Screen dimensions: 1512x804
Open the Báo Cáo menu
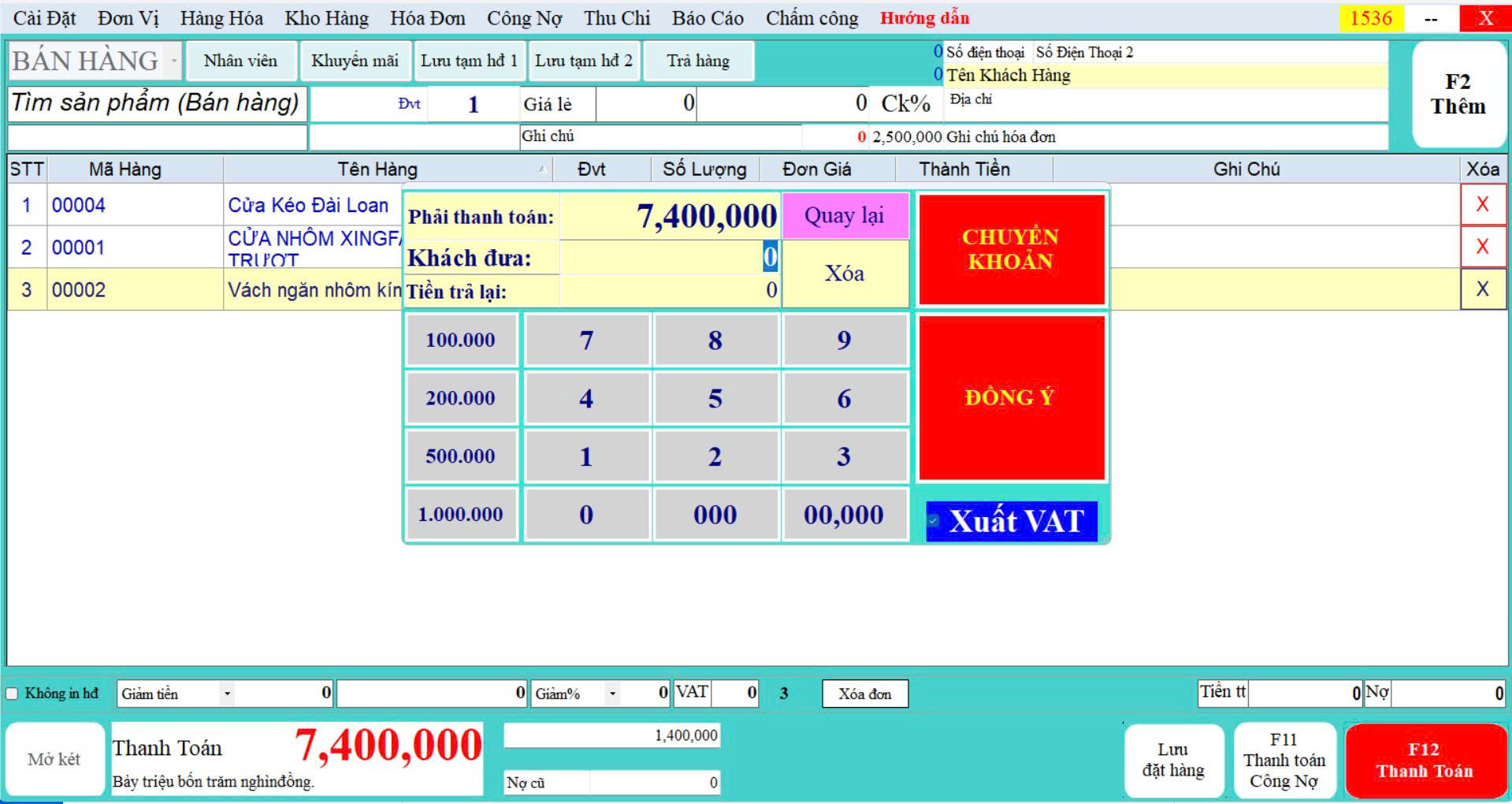click(x=707, y=18)
